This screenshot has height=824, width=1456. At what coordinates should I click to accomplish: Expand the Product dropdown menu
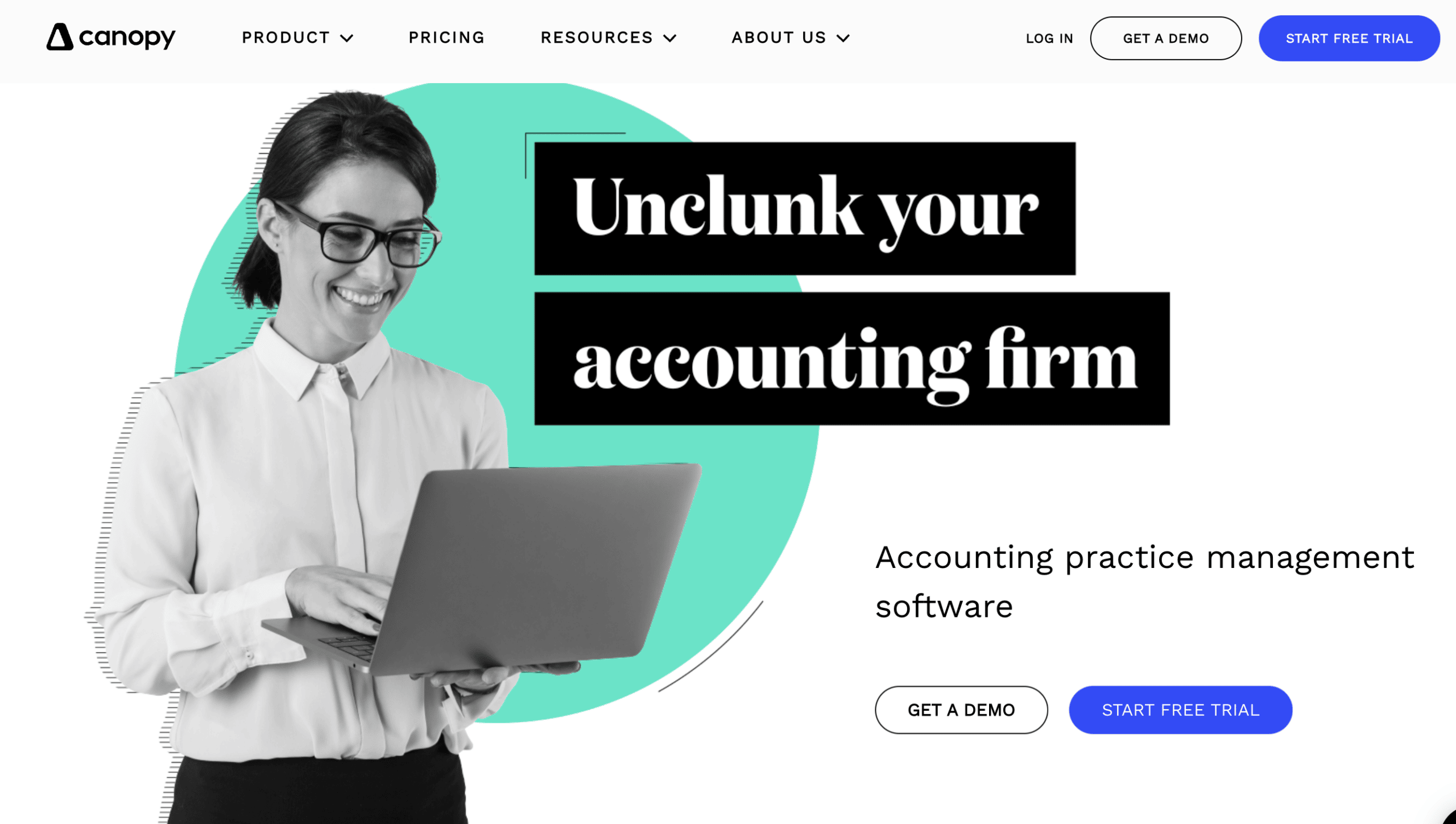[297, 37]
